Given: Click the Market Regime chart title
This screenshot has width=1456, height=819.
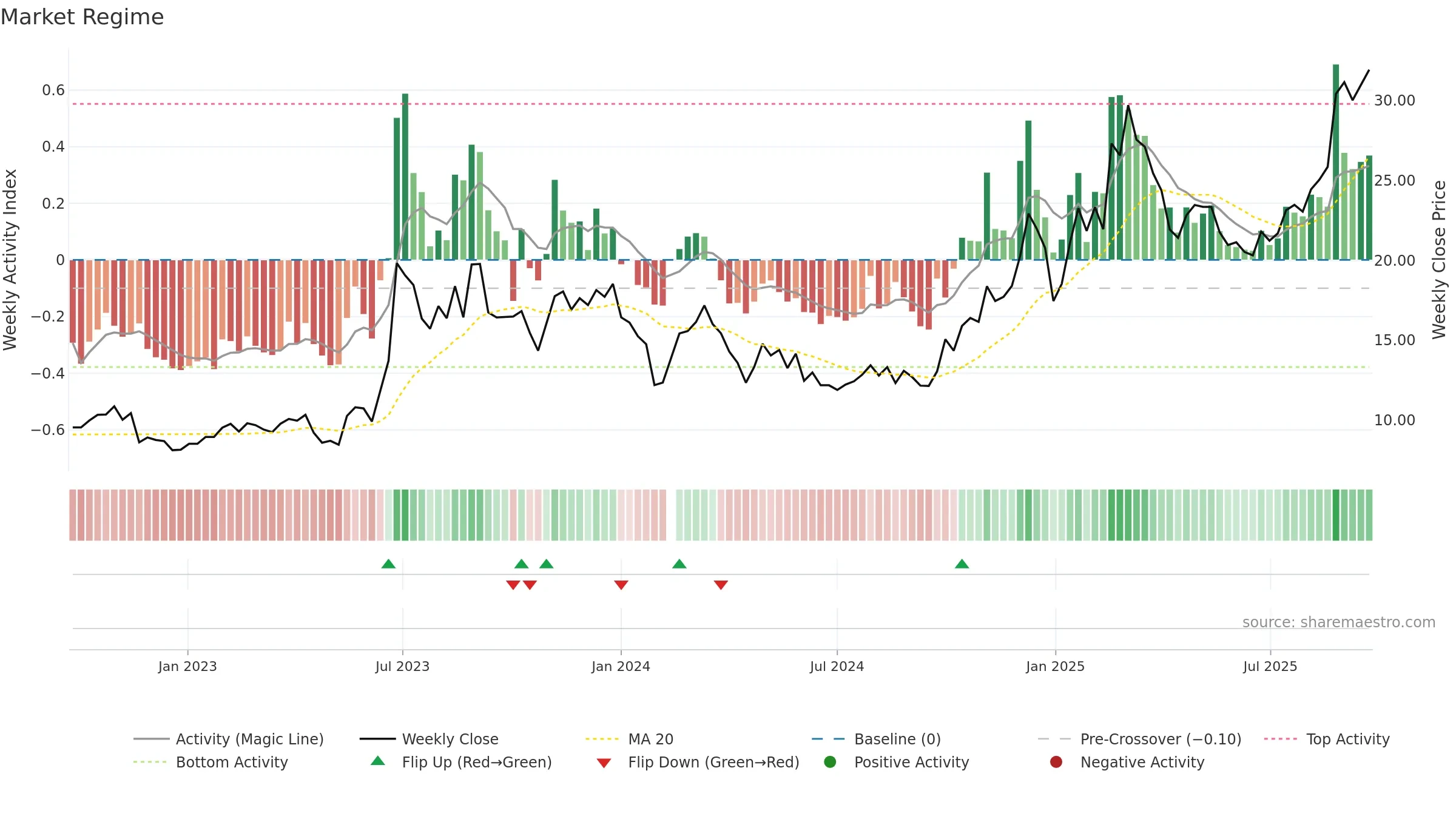Looking at the screenshot, I should [x=82, y=17].
